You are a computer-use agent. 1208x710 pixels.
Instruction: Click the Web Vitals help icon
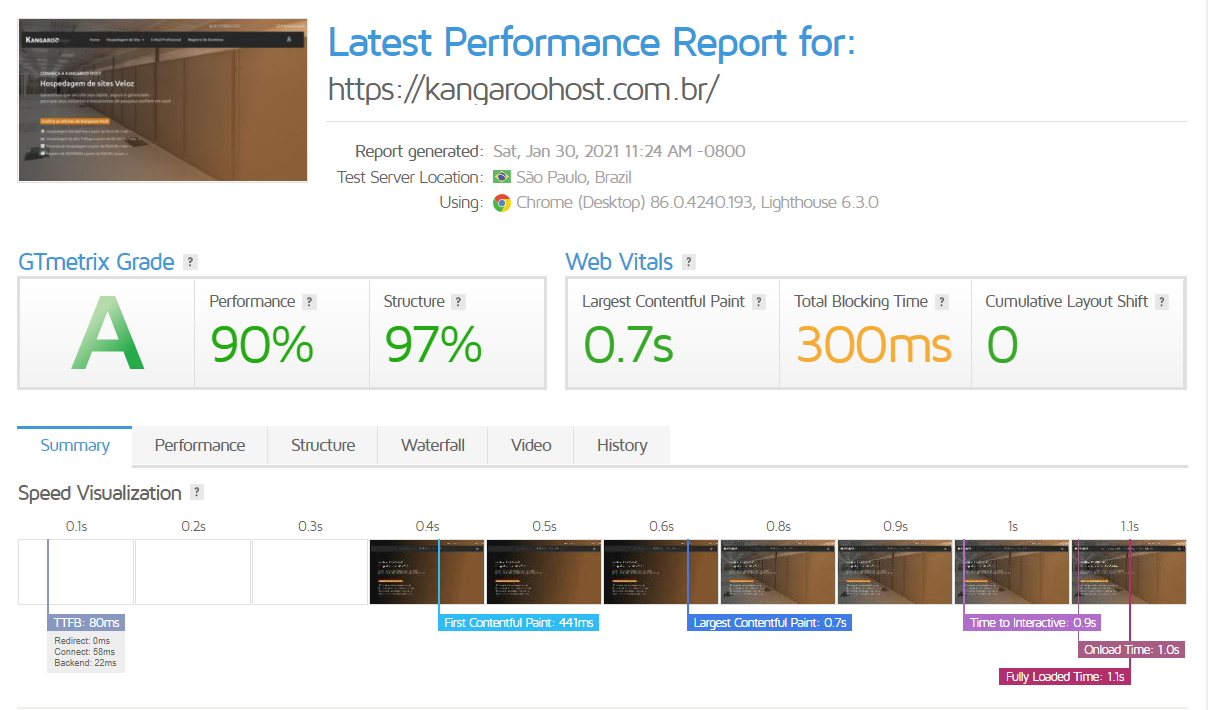687,261
